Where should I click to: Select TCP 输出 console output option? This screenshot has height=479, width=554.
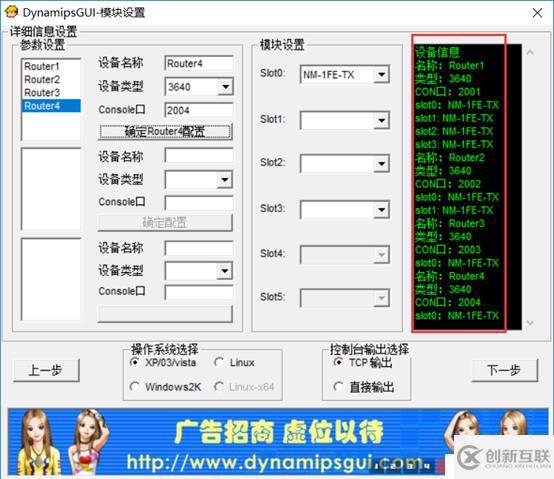coord(363,363)
